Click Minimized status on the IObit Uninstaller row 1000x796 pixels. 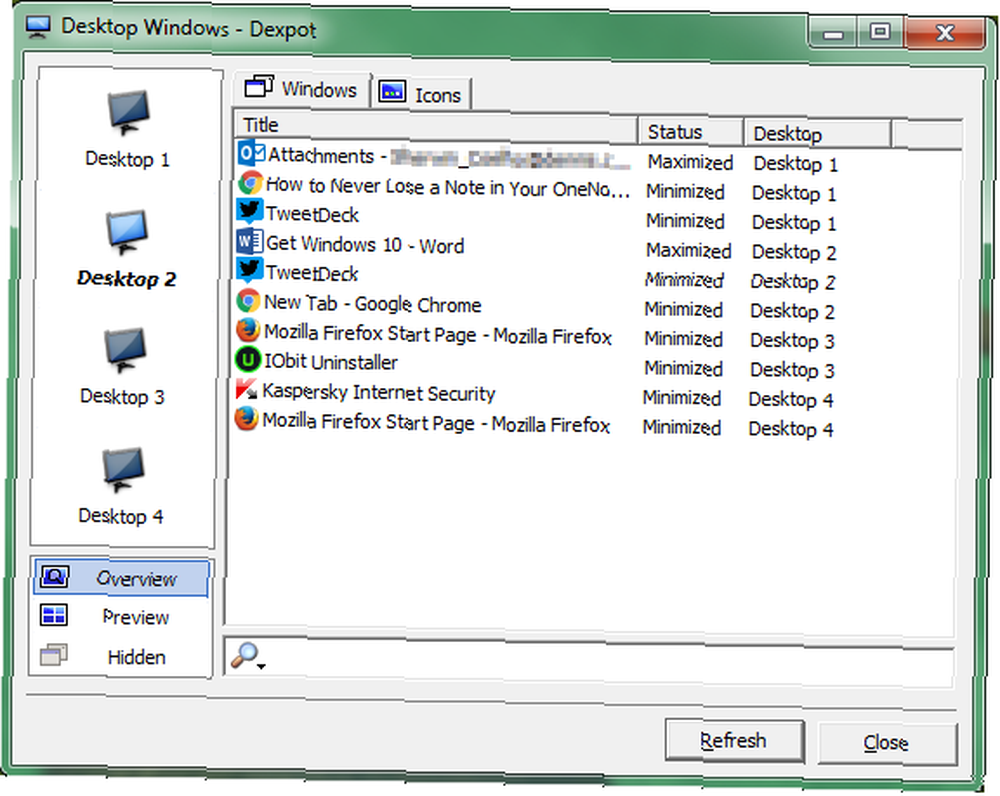pyautogui.click(x=683, y=369)
